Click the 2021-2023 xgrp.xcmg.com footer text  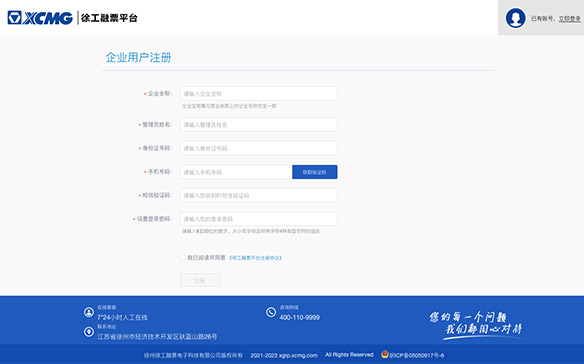(x=284, y=355)
